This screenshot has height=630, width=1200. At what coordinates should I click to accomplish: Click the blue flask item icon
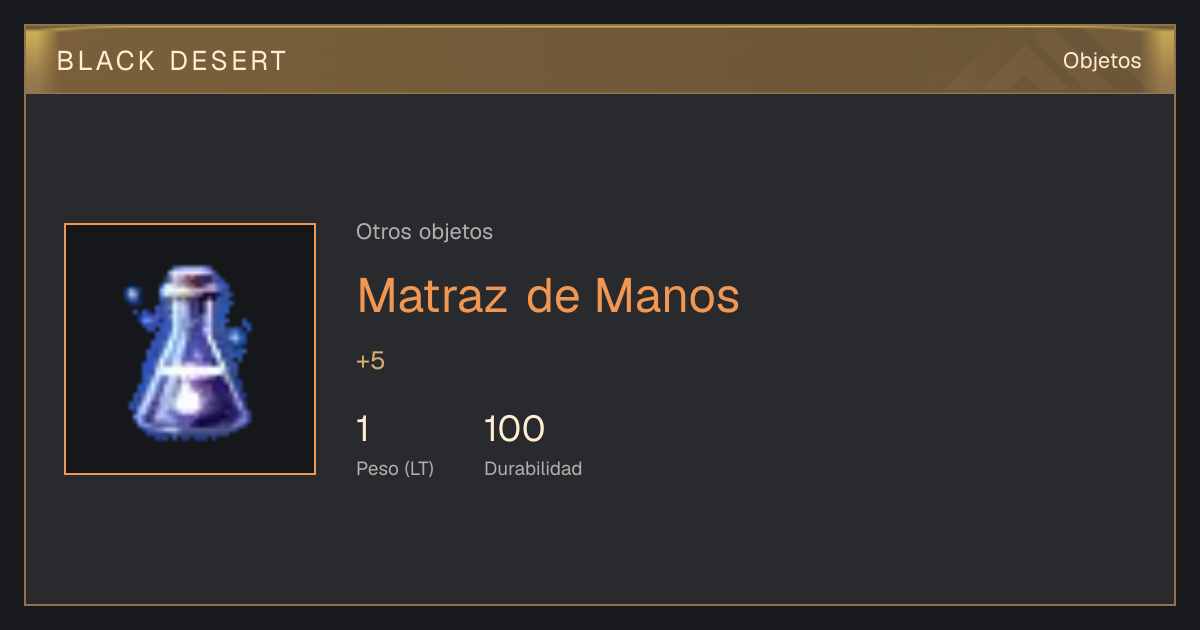click(190, 352)
